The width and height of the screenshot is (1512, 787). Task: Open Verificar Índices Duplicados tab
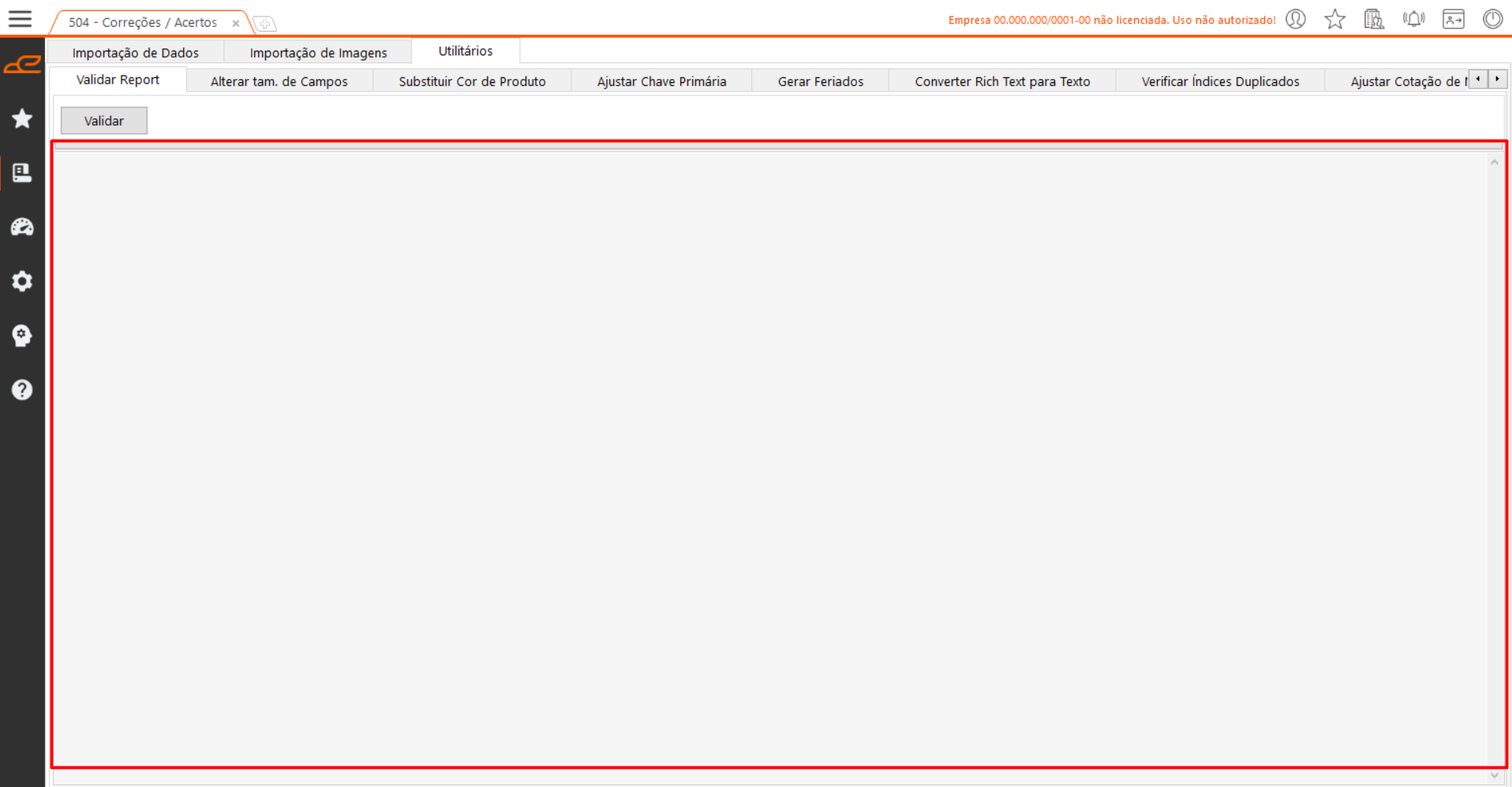click(1219, 81)
